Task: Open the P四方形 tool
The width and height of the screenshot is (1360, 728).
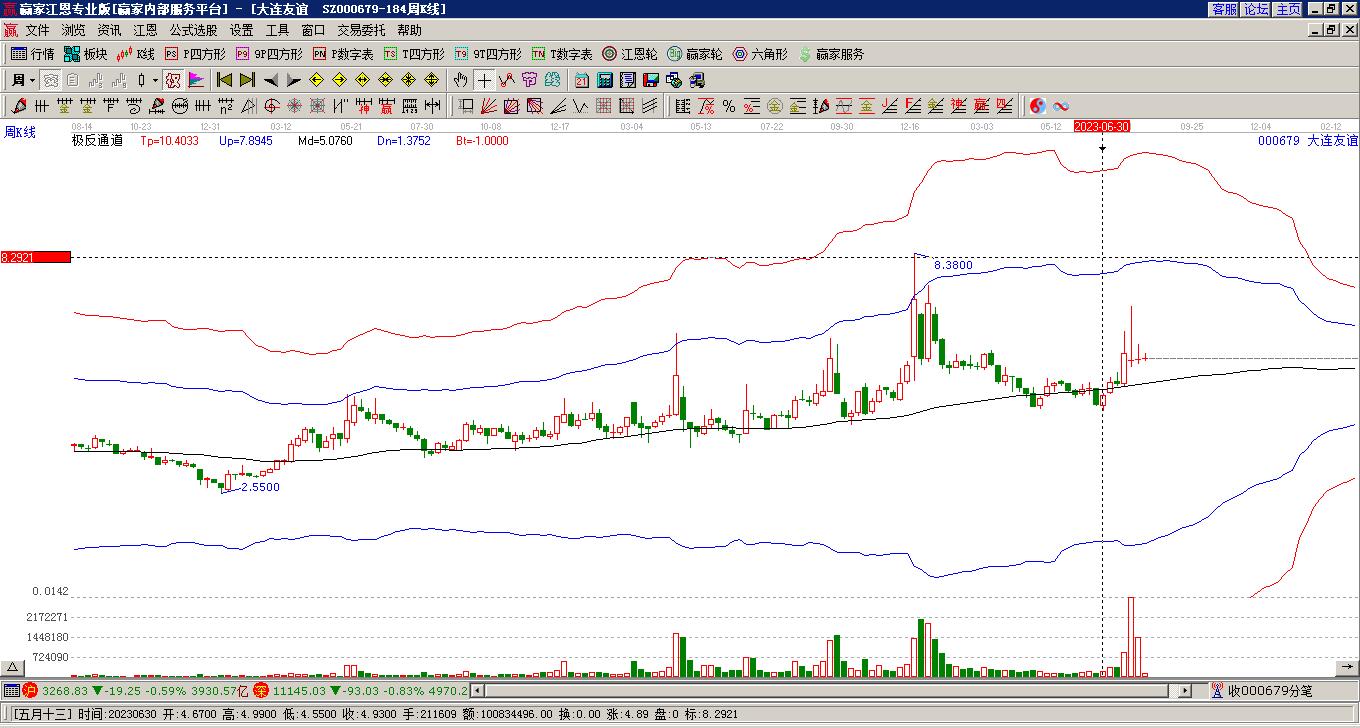Action: click(x=195, y=54)
